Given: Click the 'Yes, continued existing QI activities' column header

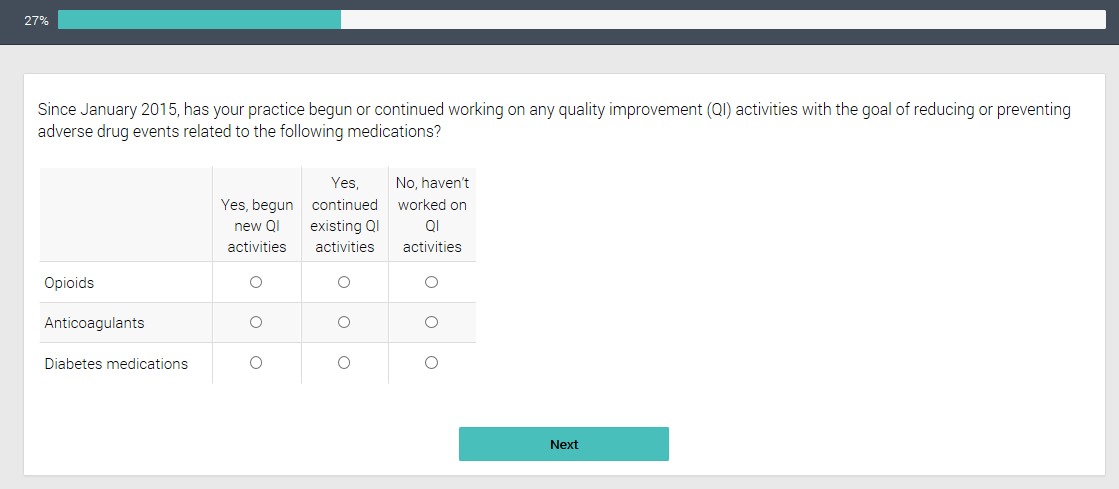Looking at the screenshot, I should click(x=344, y=215).
